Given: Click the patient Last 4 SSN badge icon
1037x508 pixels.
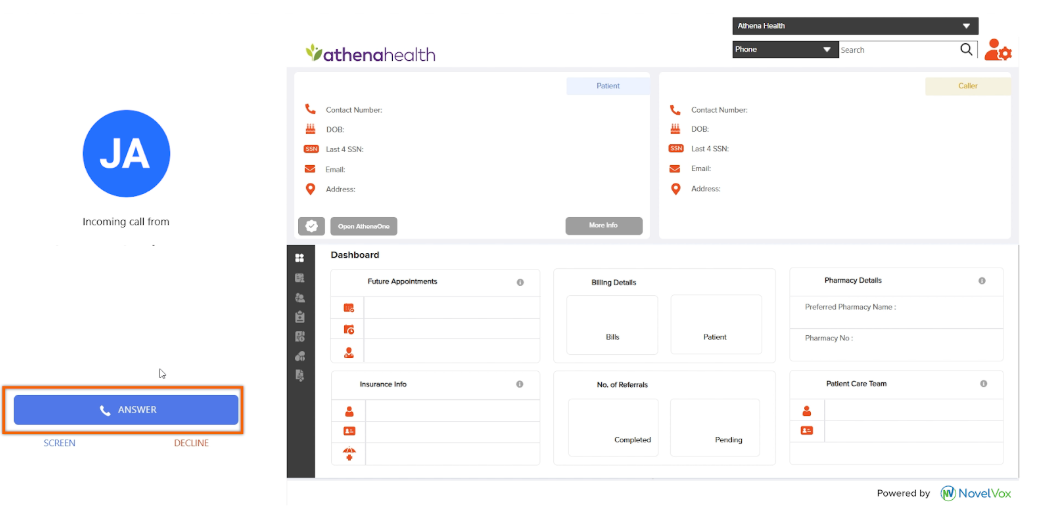Looking at the screenshot, I should (x=310, y=149).
